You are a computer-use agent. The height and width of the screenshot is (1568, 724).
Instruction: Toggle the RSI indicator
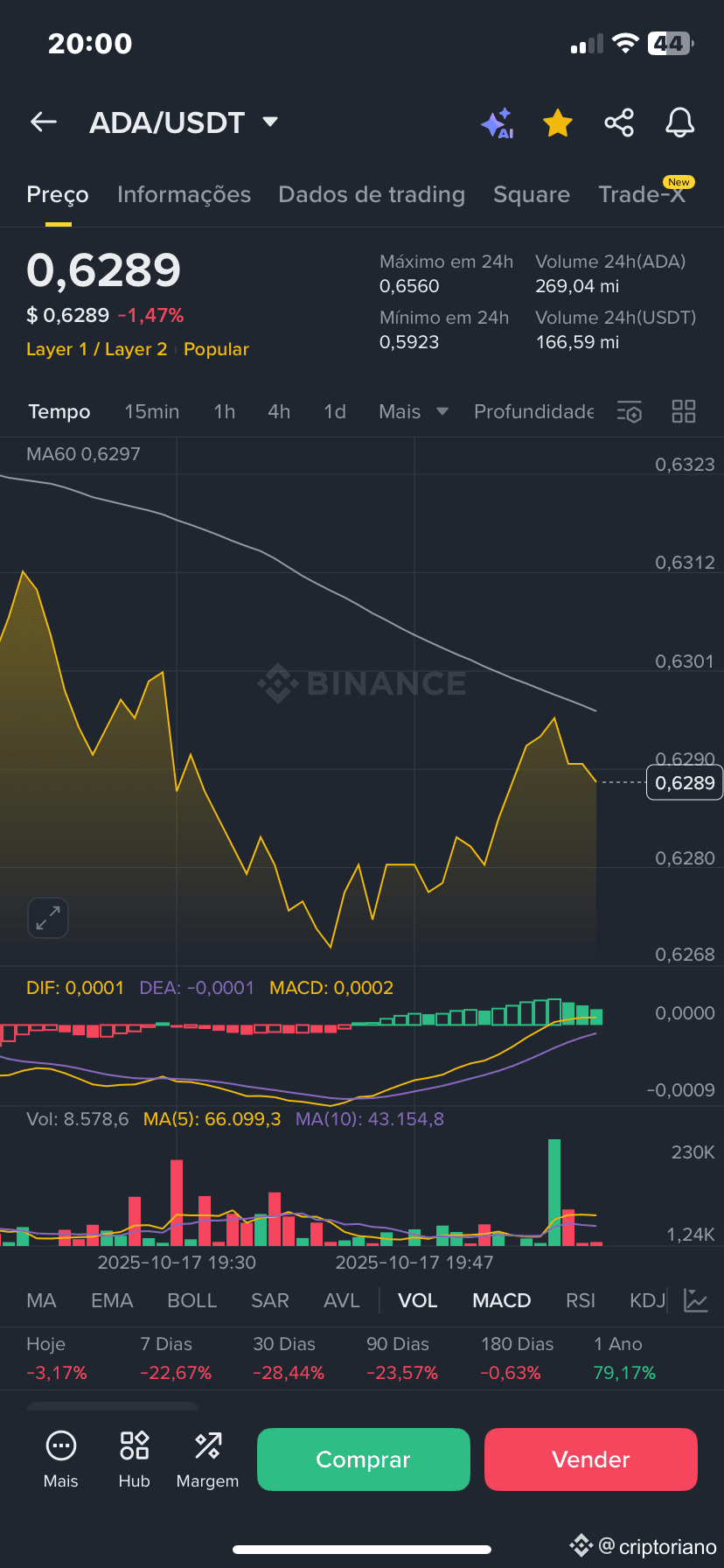tap(581, 1300)
